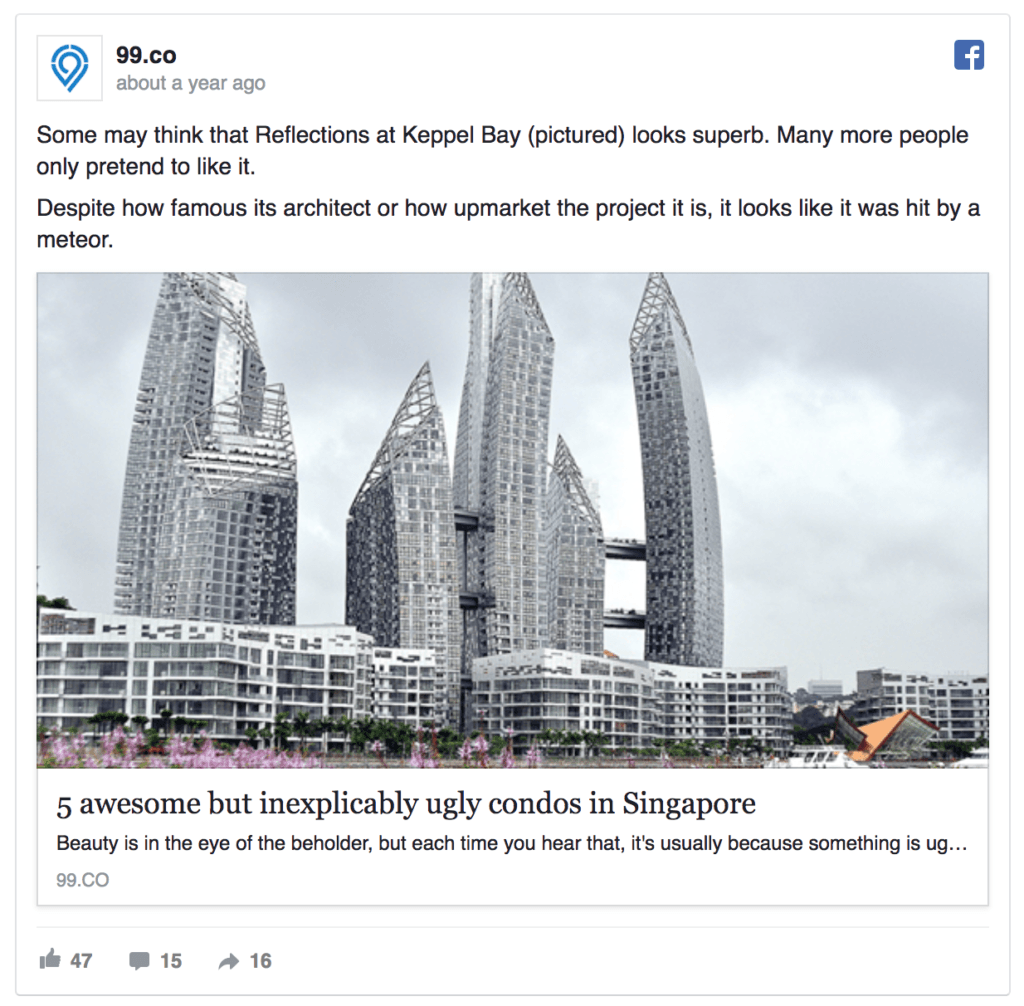View the 47 likes count
The image size is (1024, 1006).
pyautogui.click(x=81, y=961)
